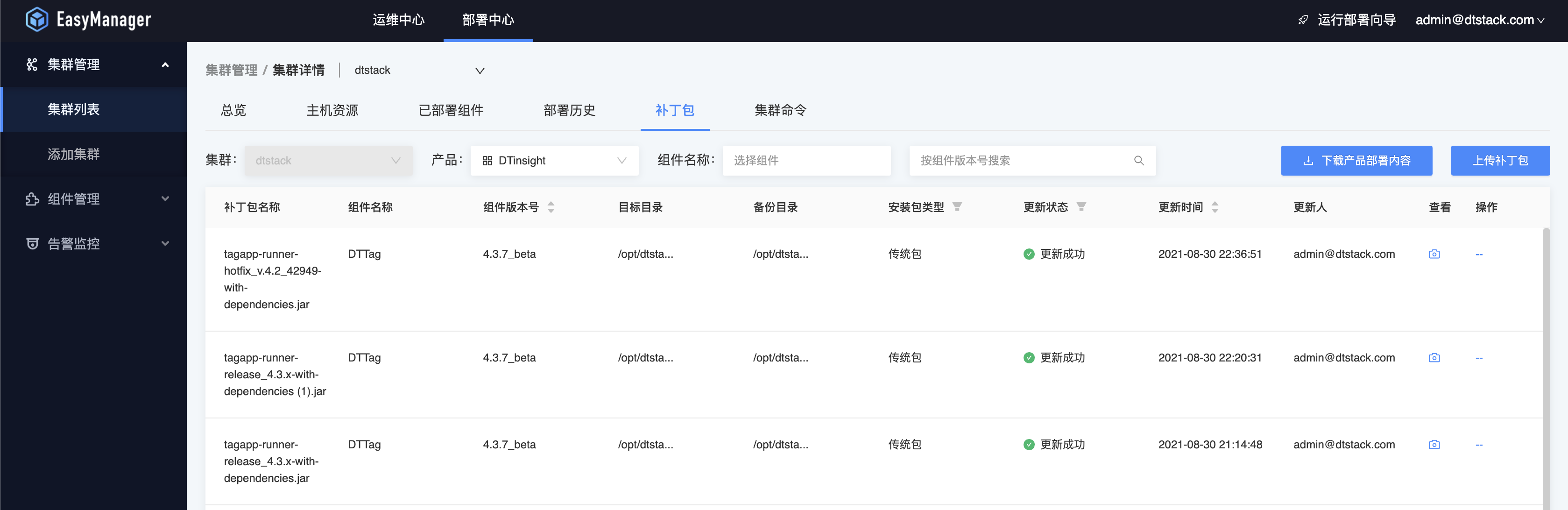Go to 运维中心 in top navigation
The height and width of the screenshot is (510, 1568).
[x=398, y=20]
